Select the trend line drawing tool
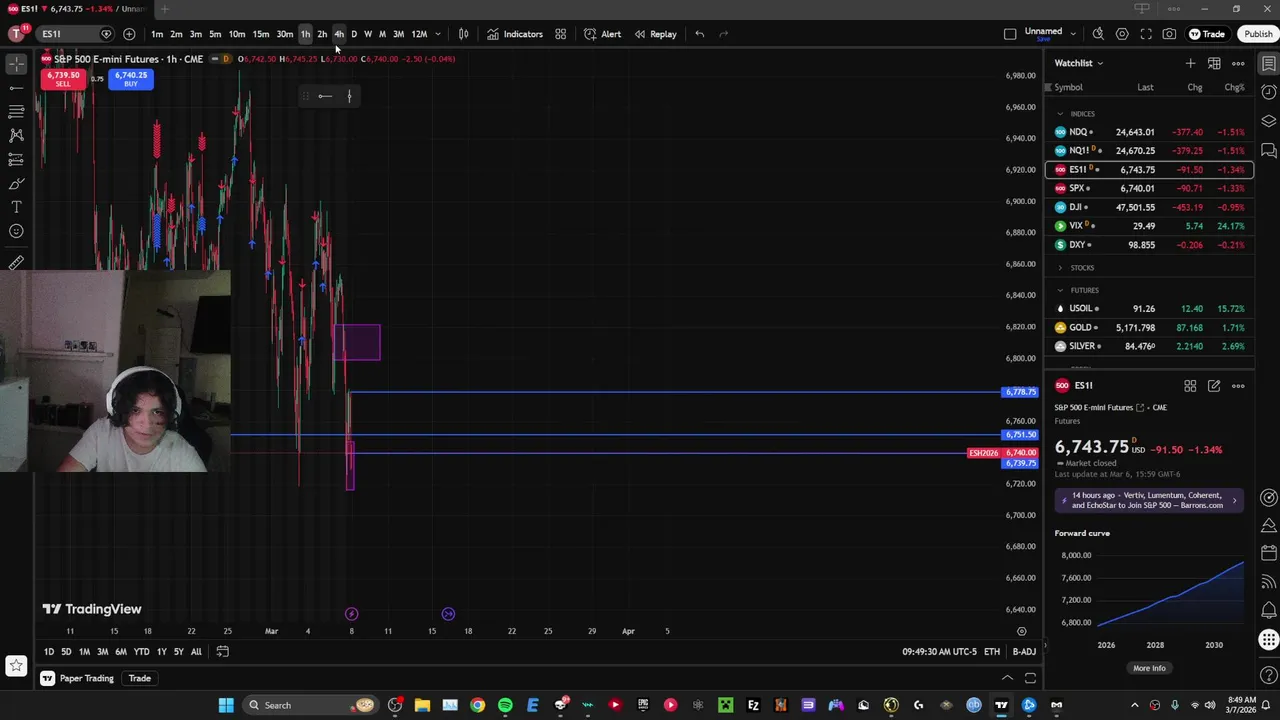The width and height of the screenshot is (1280, 720). tap(16, 87)
